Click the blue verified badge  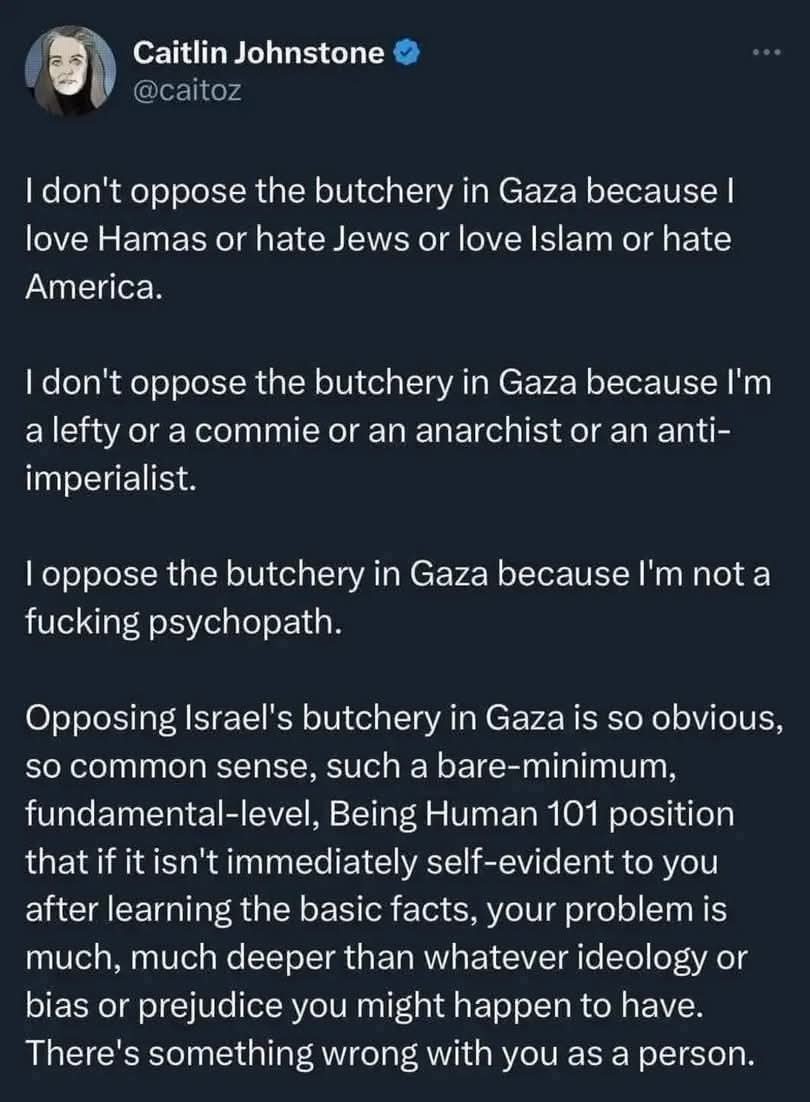tap(408, 53)
